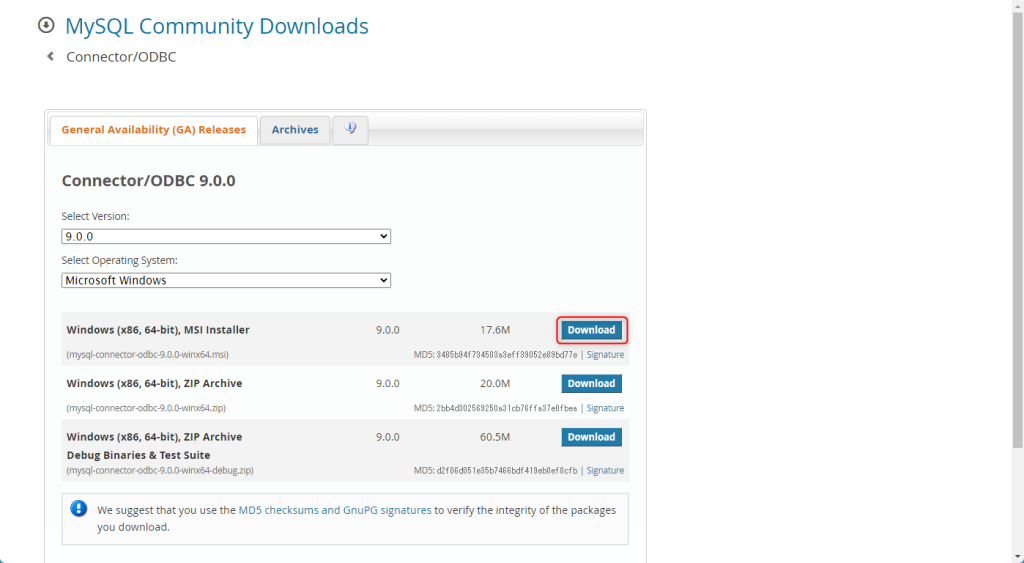The height and width of the screenshot is (563, 1024).
Task: Open the information icon tab
Action: coord(351,129)
